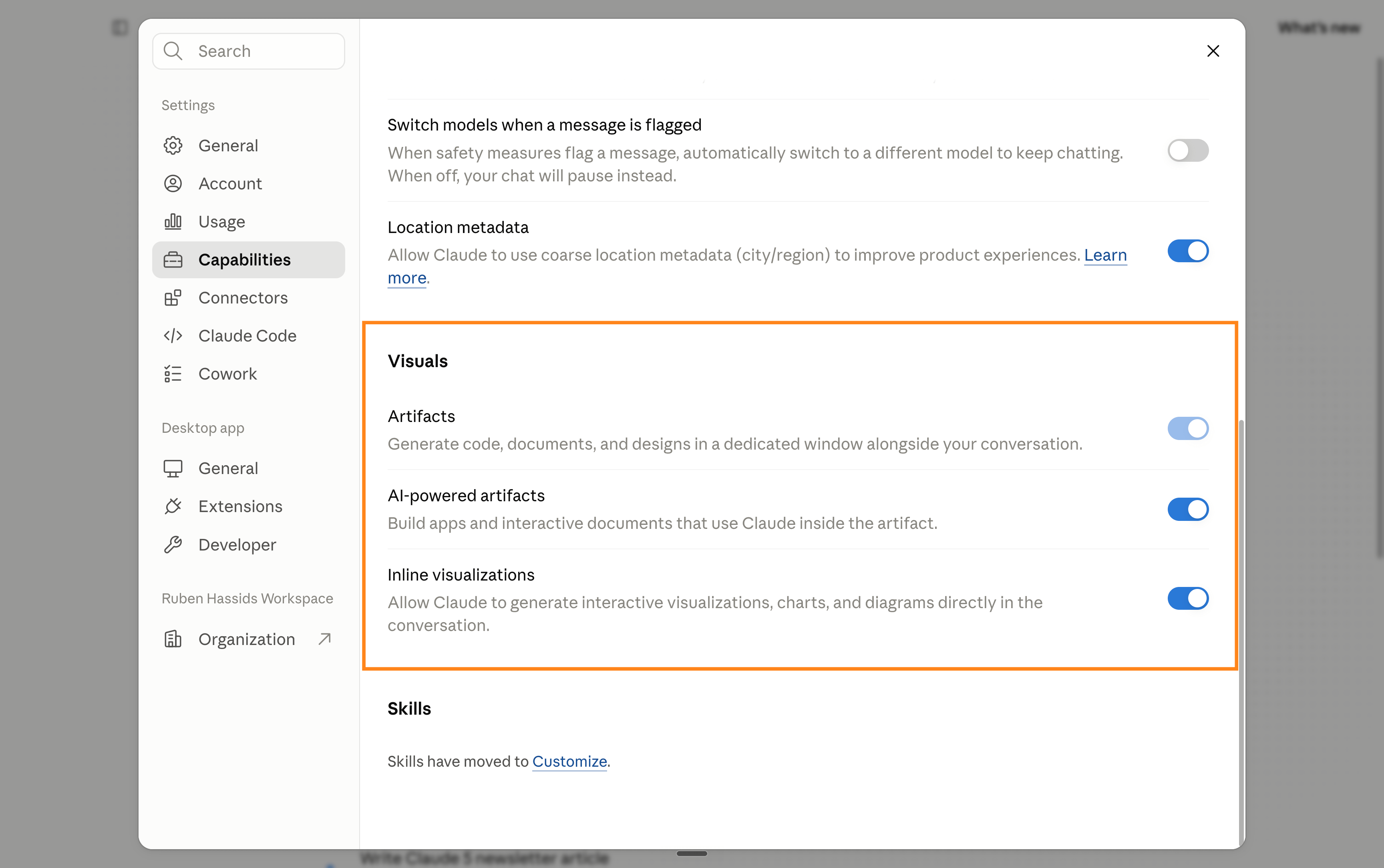1384x868 pixels.
Task: Open the Developer settings label
Action: [x=237, y=545]
